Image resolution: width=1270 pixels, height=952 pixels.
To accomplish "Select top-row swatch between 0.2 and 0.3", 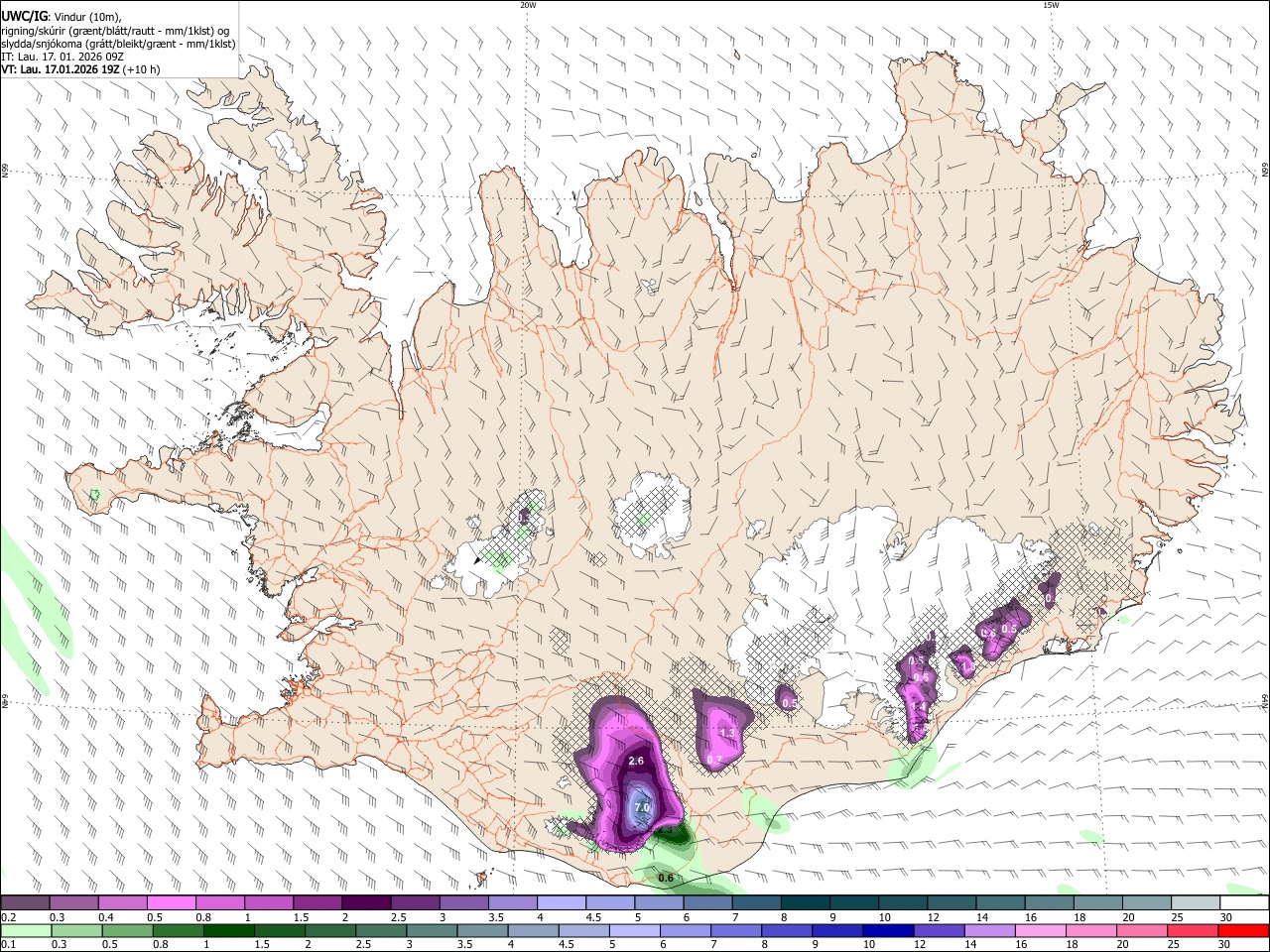I will 25,902.
